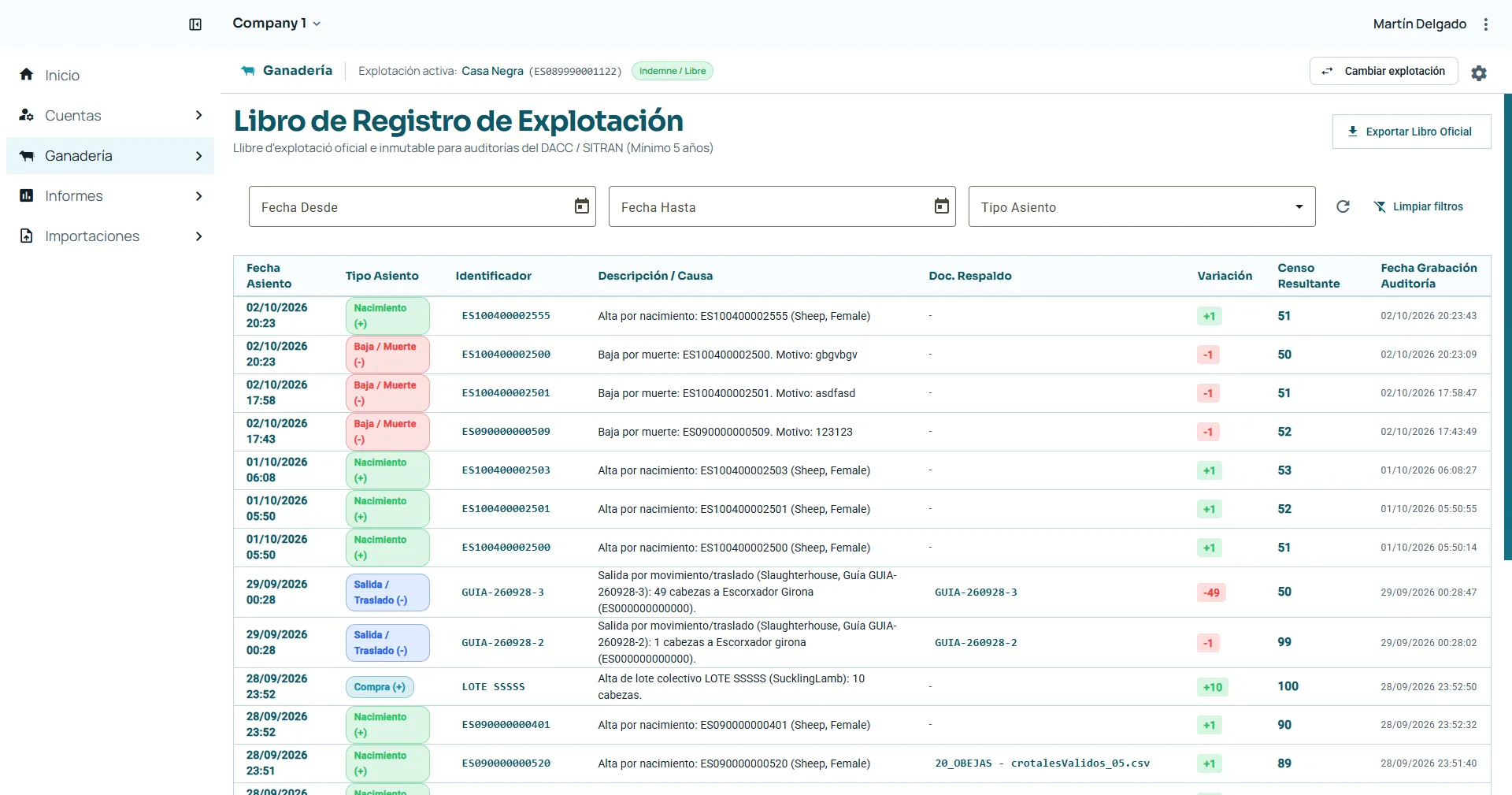The image size is (1512, 795).
Task: Click the refresh icon beside filters
Action: tap(1343, 206)
